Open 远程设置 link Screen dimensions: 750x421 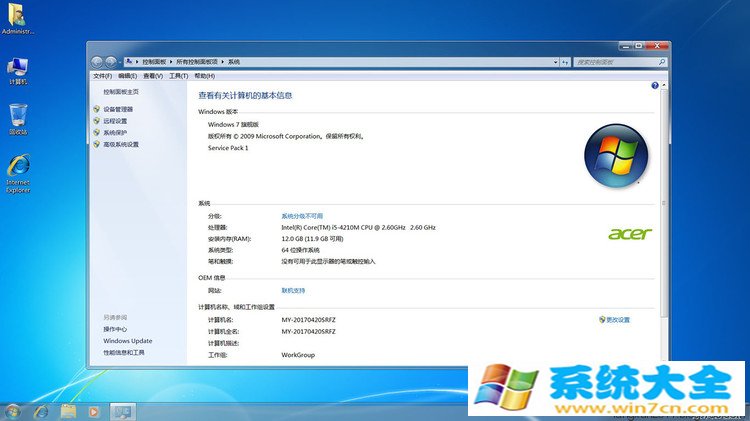[x=115, y=121]
